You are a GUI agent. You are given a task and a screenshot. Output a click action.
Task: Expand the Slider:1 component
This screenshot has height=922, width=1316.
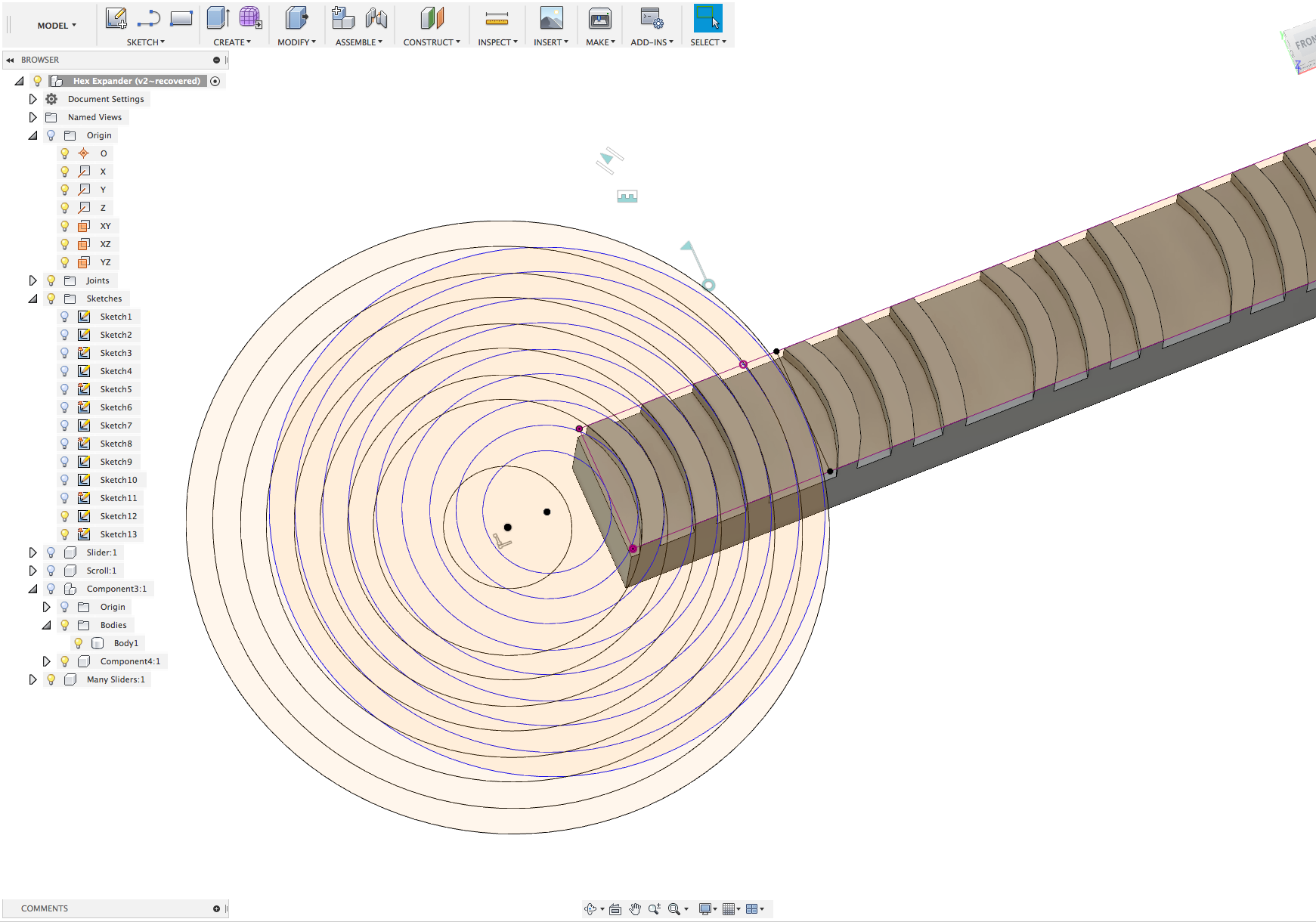(x=33, y=552)
